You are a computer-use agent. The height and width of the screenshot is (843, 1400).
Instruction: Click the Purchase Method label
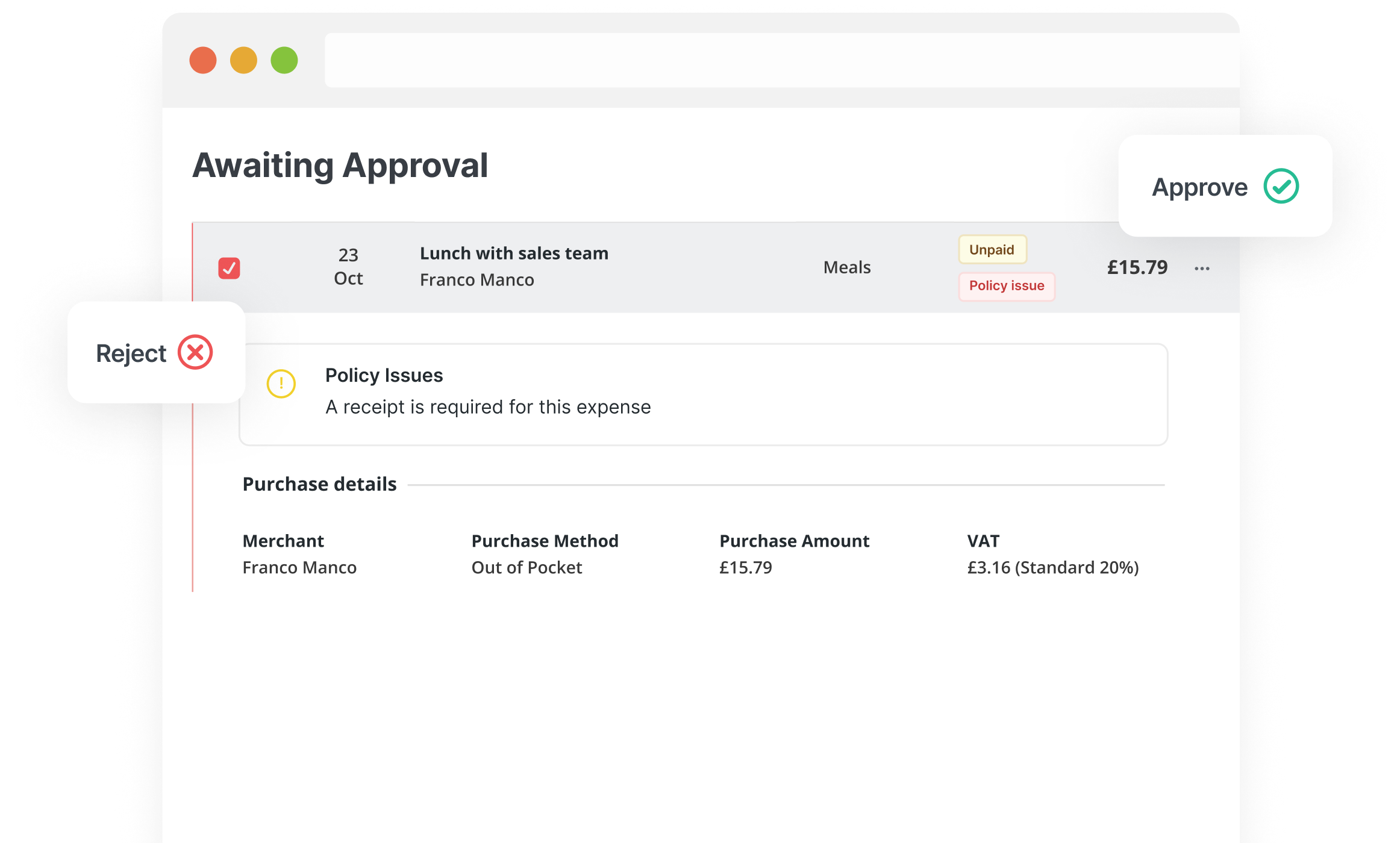[x=545, y=541]
